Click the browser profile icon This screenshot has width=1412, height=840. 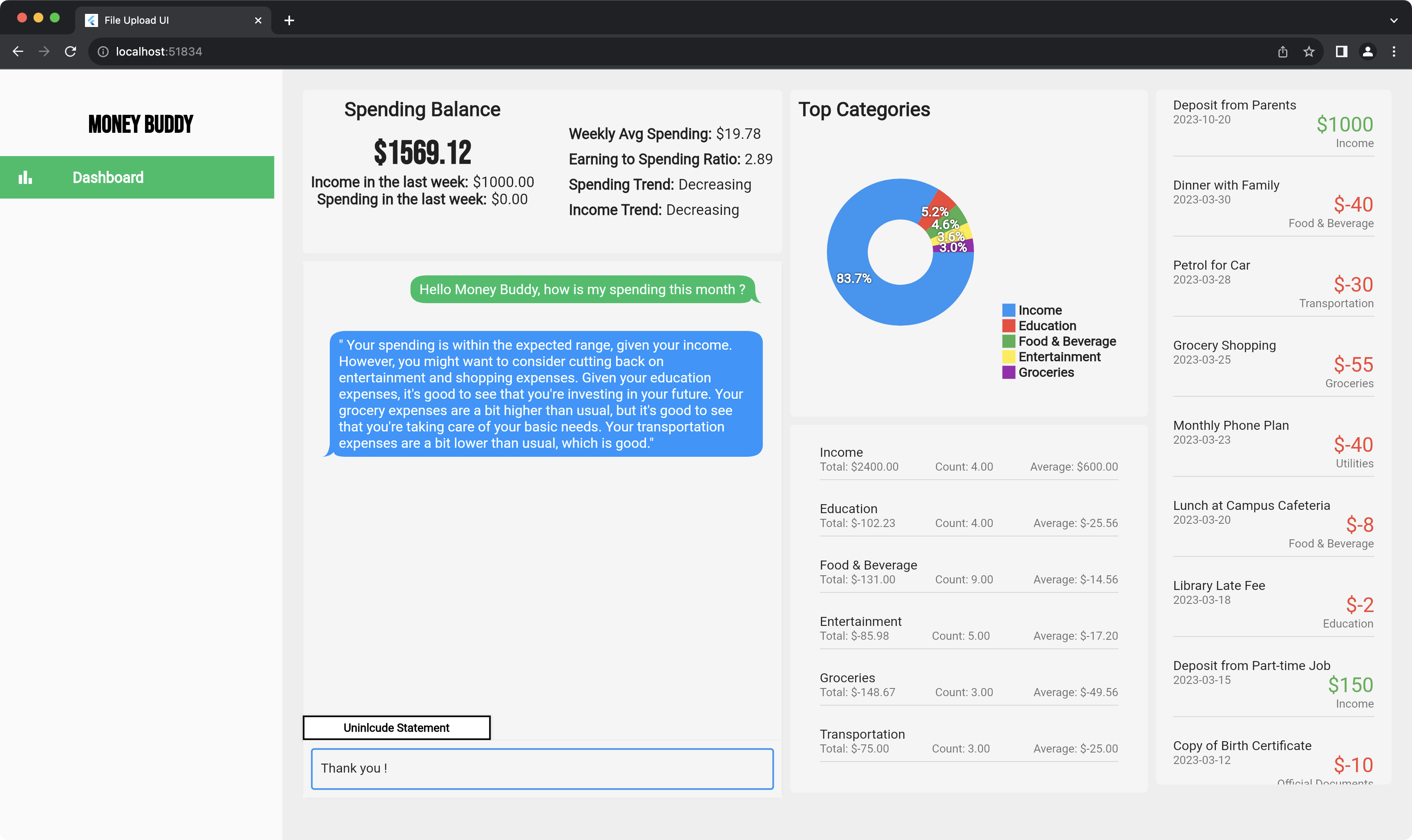click(1368, 51)
